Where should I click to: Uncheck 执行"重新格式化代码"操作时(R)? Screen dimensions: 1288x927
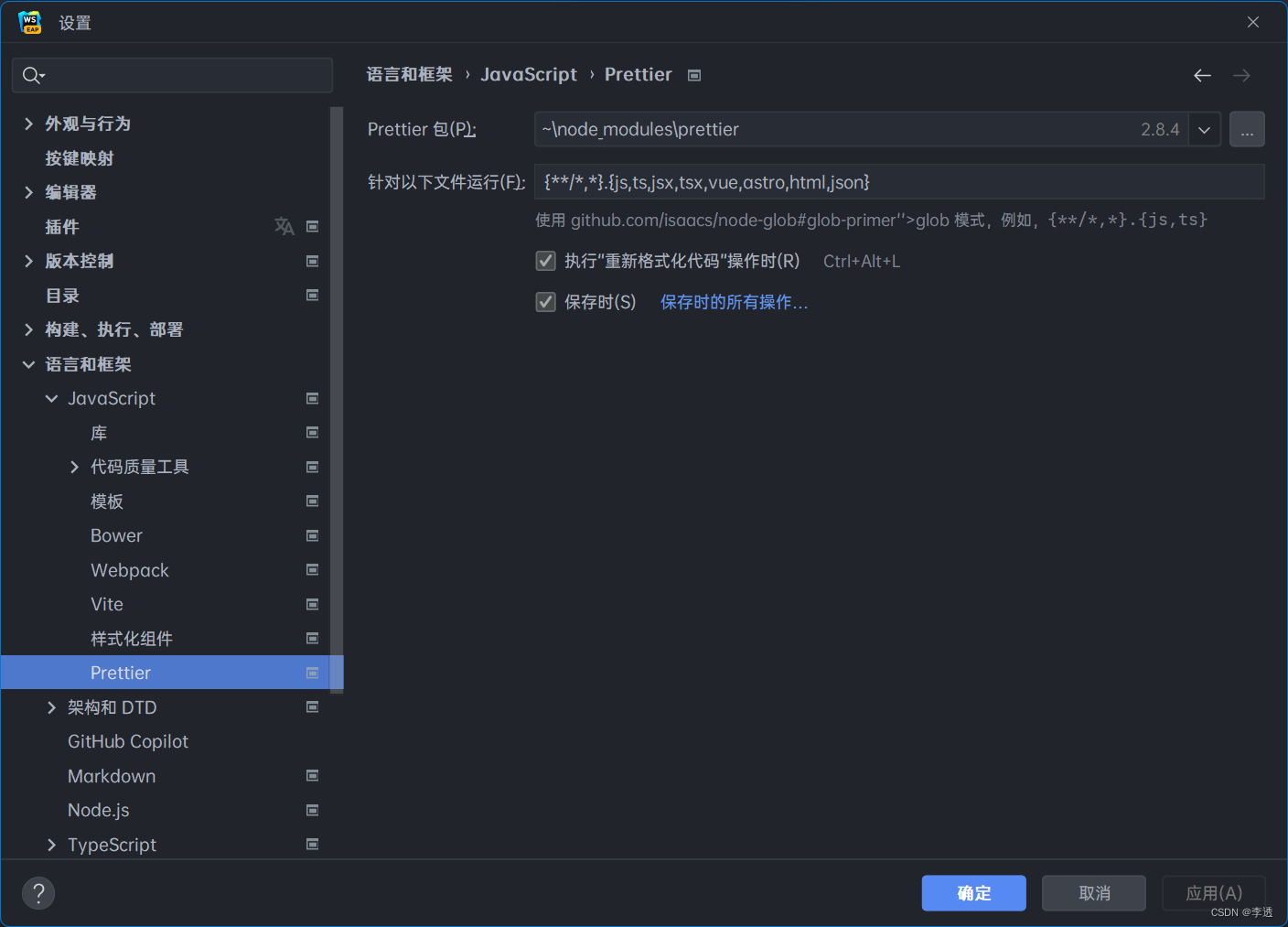[x=545, y=261]
